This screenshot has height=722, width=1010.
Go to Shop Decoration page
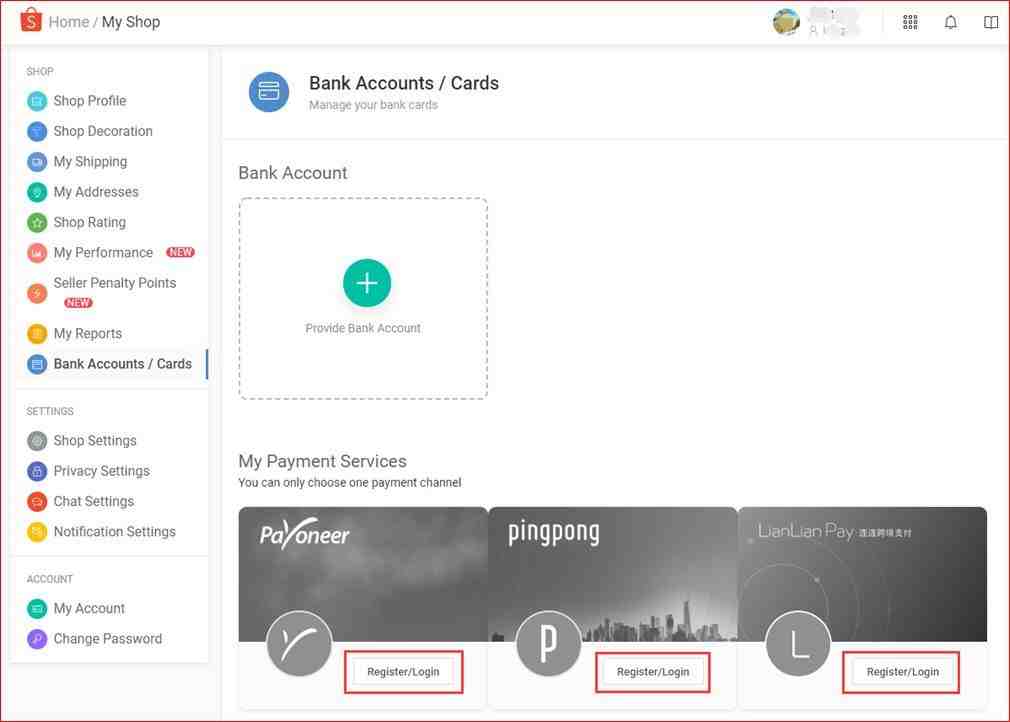click(102, 131)
